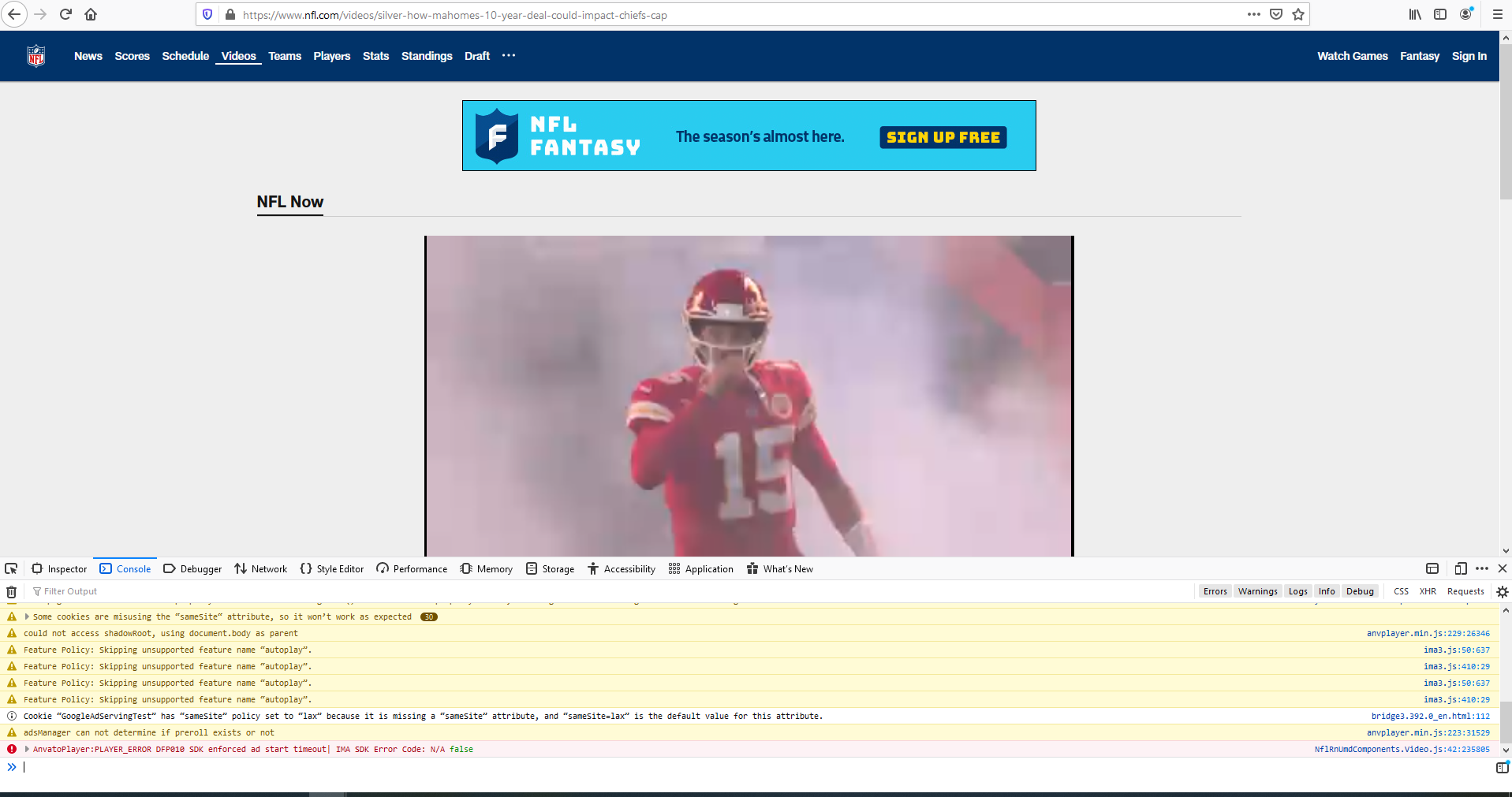Enable the XHR requests filter
Screen dimensions: 1512x797
[x=1427, y=591]
